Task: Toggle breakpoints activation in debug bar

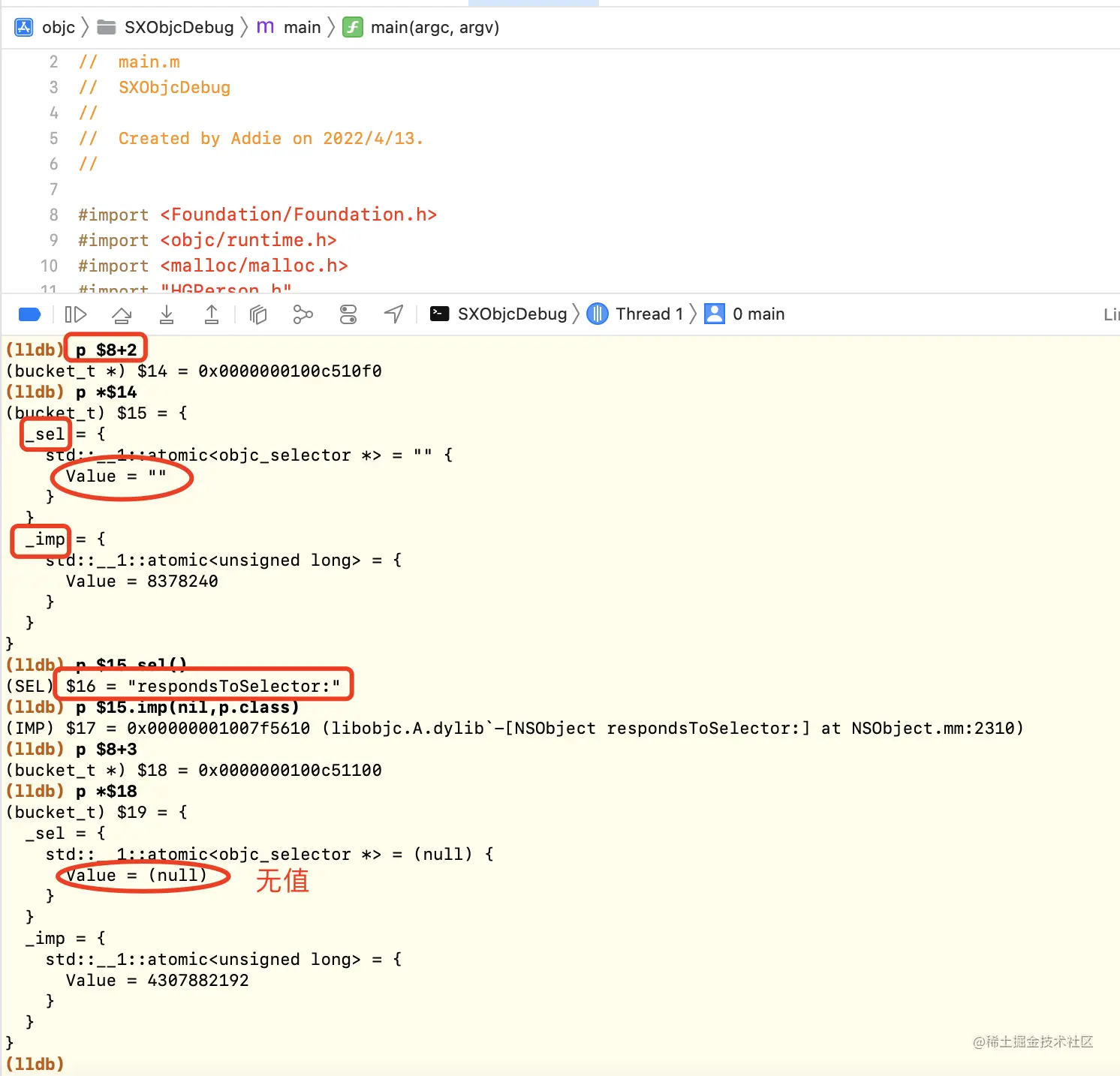Action: tap(29, 314)
